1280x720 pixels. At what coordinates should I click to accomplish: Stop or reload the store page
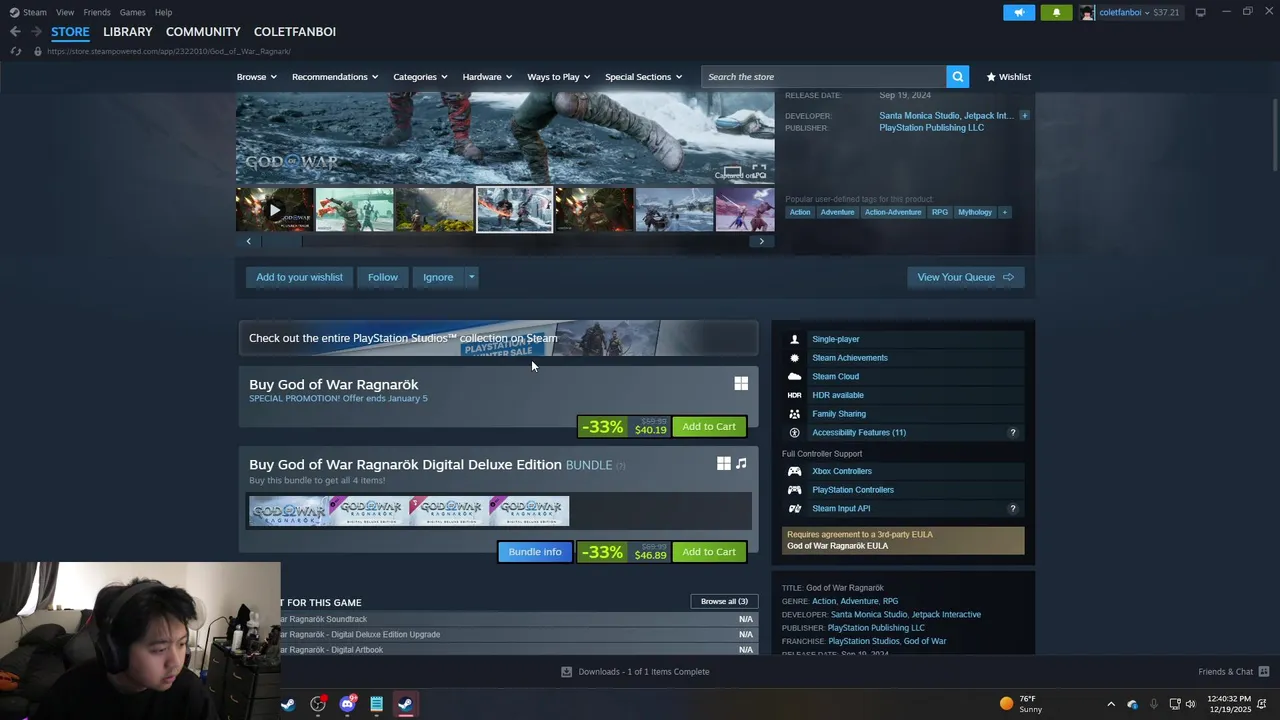[16, 51]
